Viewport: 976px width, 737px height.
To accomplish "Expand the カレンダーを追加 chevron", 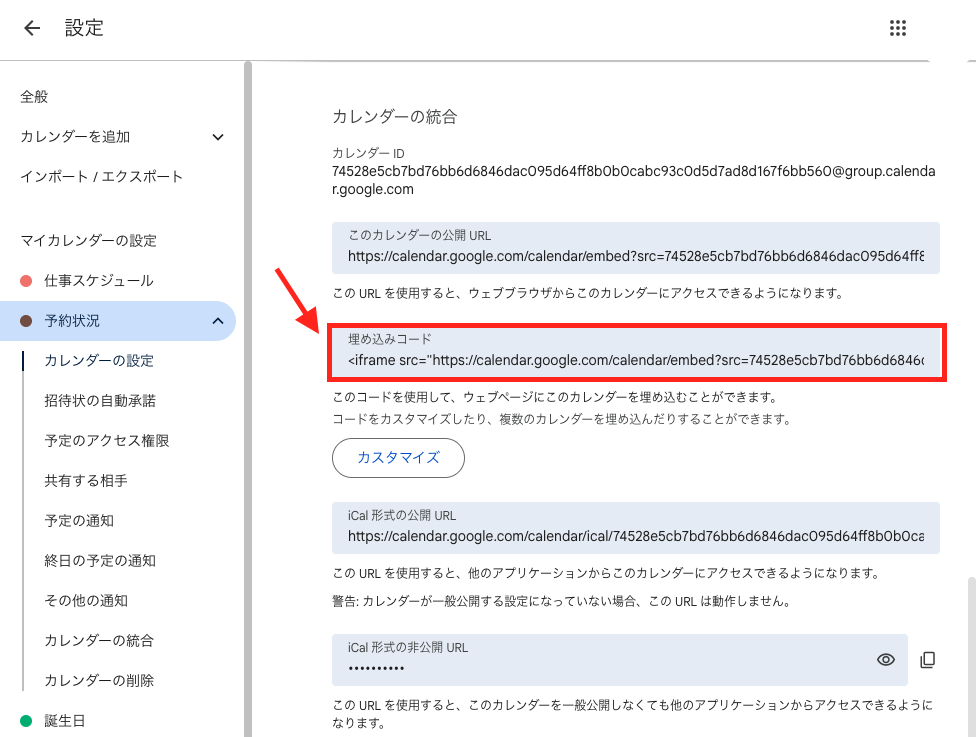I will pos(218,137).
